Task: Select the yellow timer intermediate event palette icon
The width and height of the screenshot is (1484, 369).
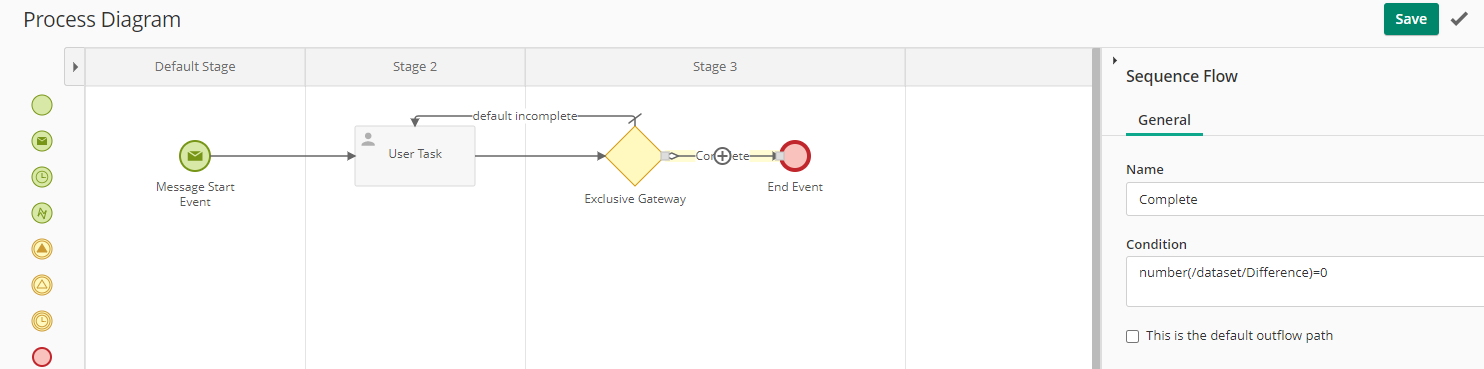Action: pyautogui.click(x=42, y=321)
